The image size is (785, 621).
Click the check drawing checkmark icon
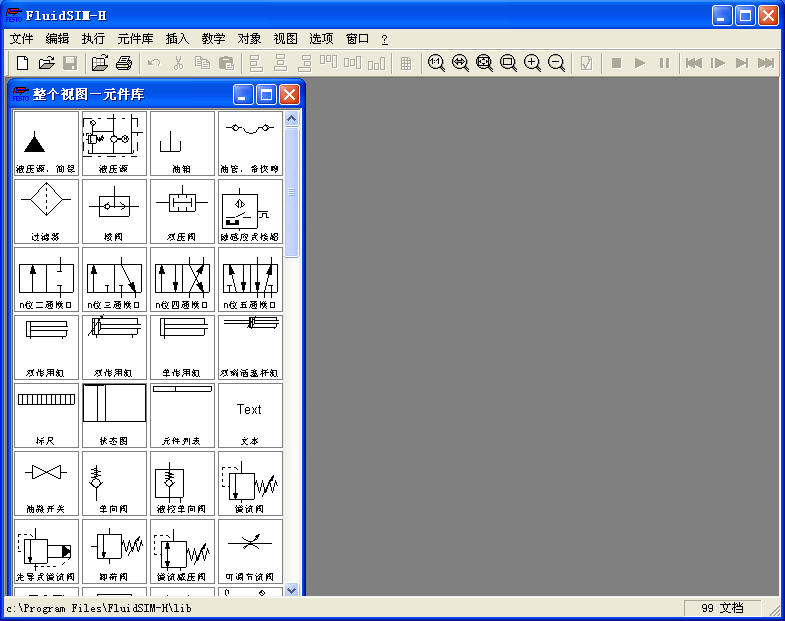(x=586, y=63)
